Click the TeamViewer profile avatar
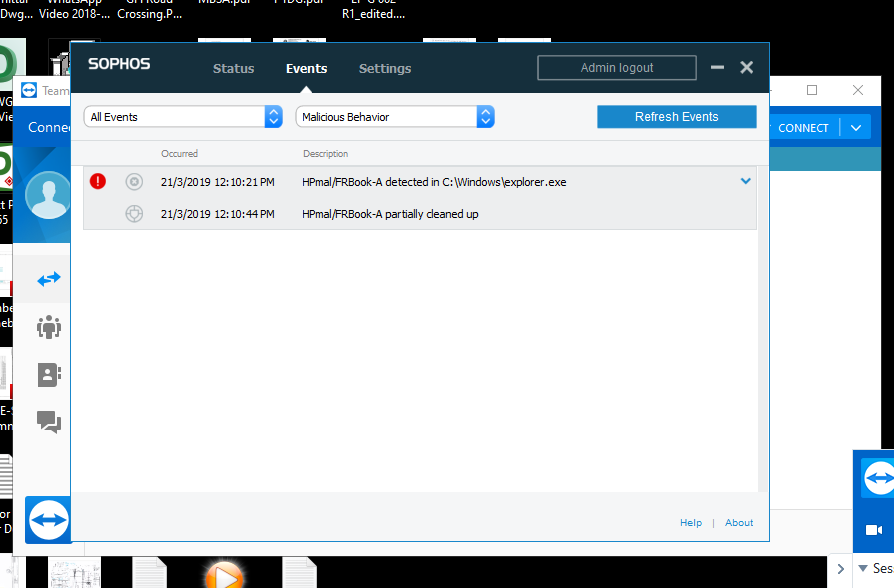 click(48, 195)
